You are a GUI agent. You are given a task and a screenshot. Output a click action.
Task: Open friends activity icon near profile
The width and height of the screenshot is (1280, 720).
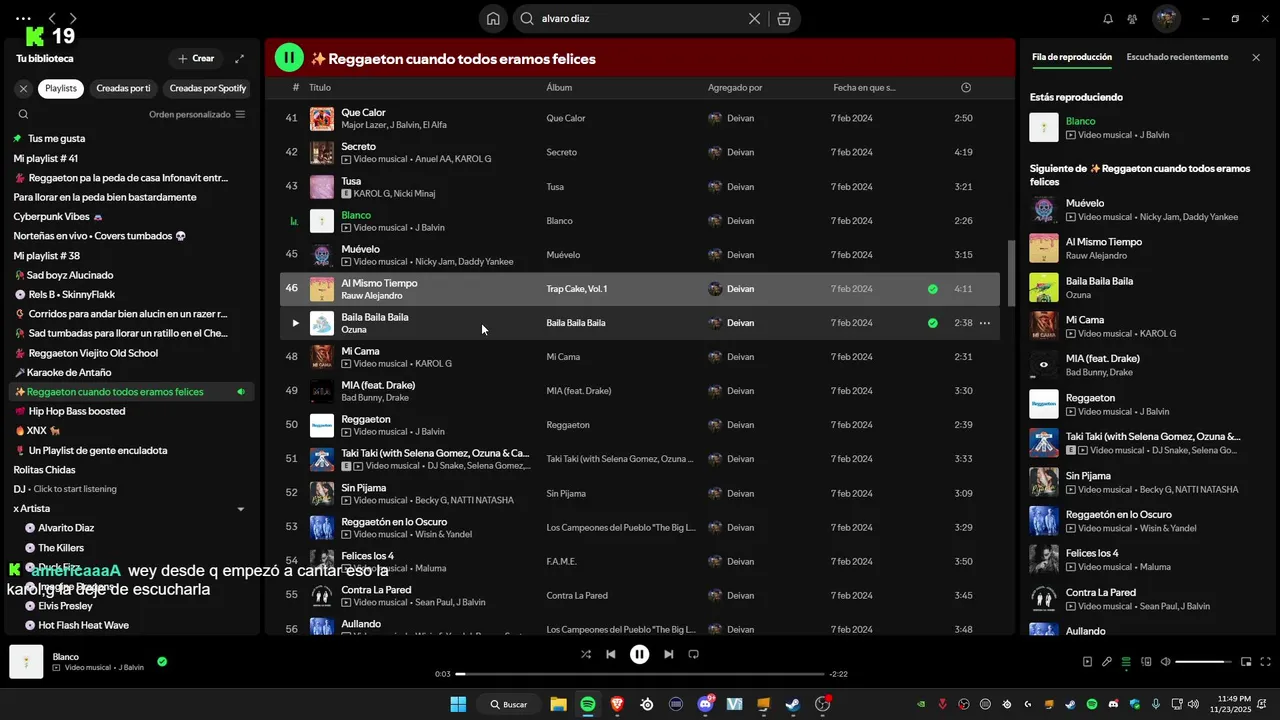click(1132, 18)
